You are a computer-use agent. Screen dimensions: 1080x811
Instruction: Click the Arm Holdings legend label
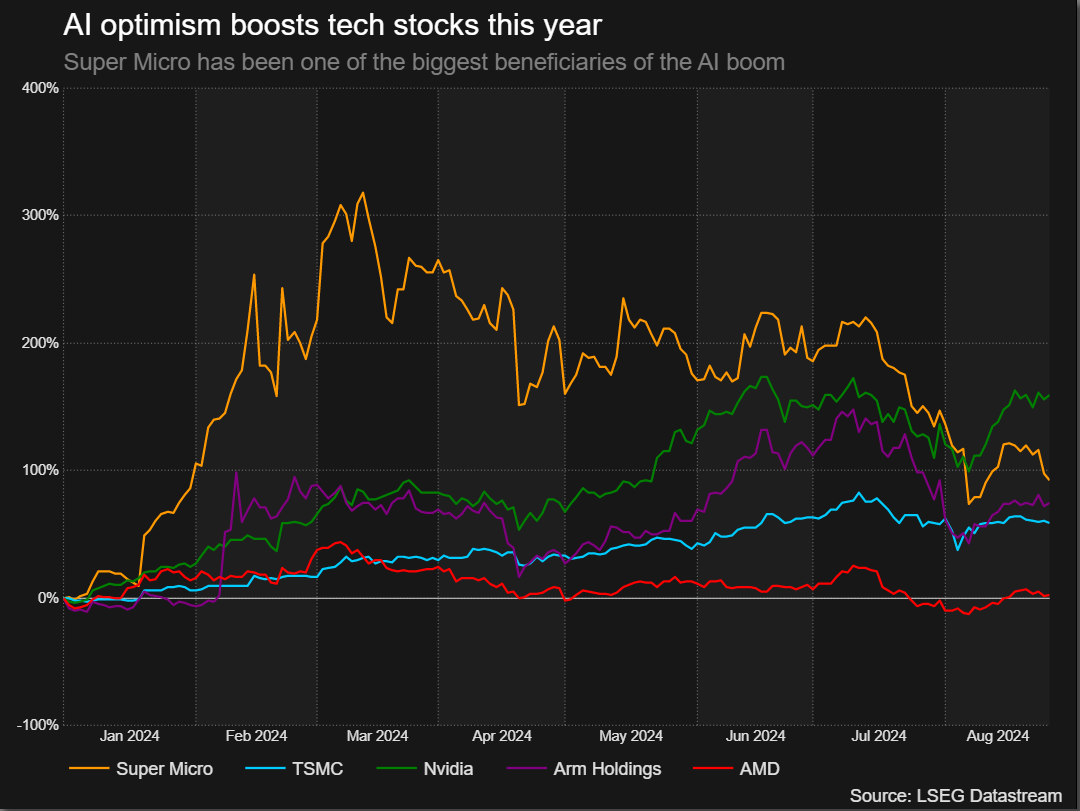click(x=608, y=769)
